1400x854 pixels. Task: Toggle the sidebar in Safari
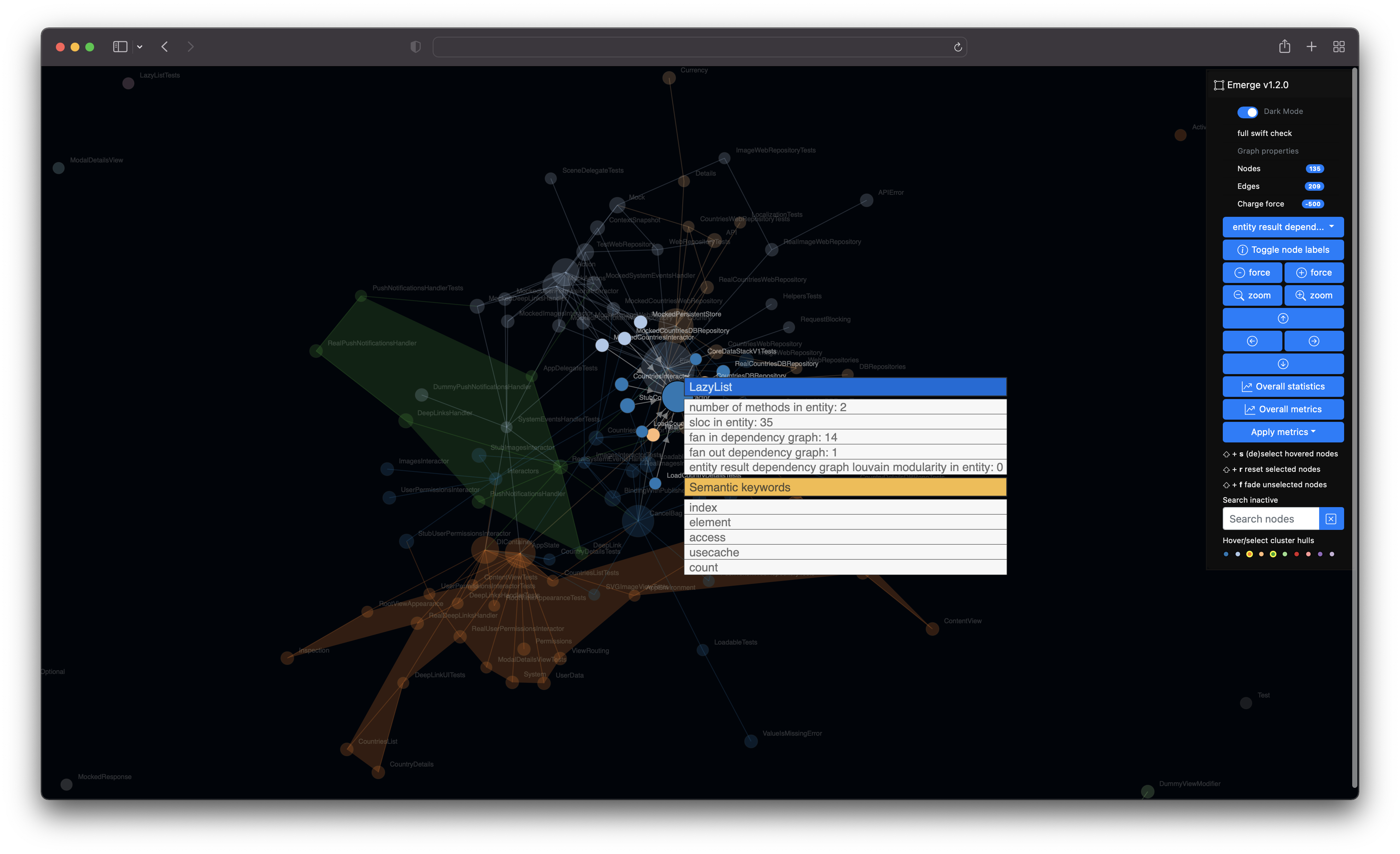tap(120, 47)
